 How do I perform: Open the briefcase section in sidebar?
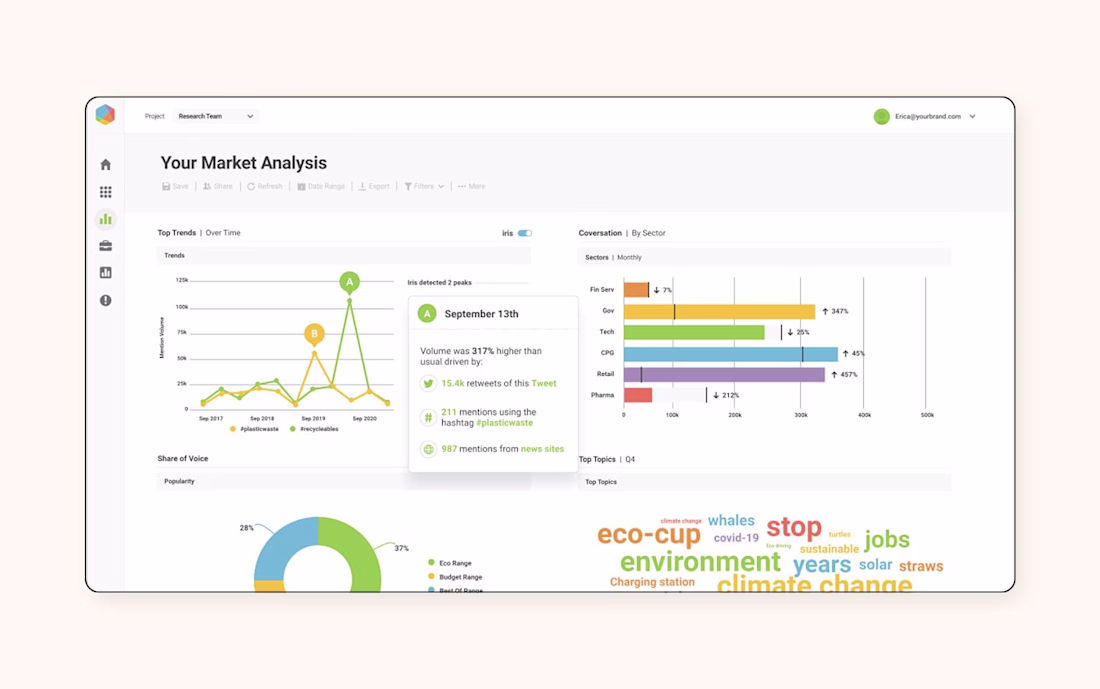105,246
